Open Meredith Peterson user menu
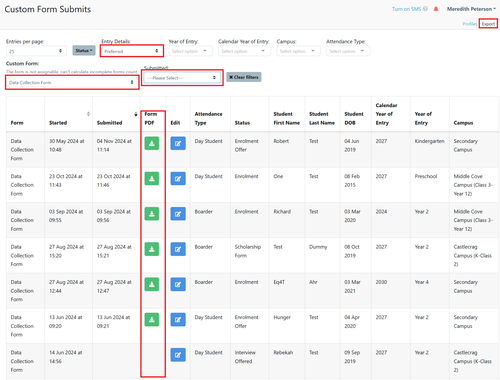500x380 pixels. (471, 9)
